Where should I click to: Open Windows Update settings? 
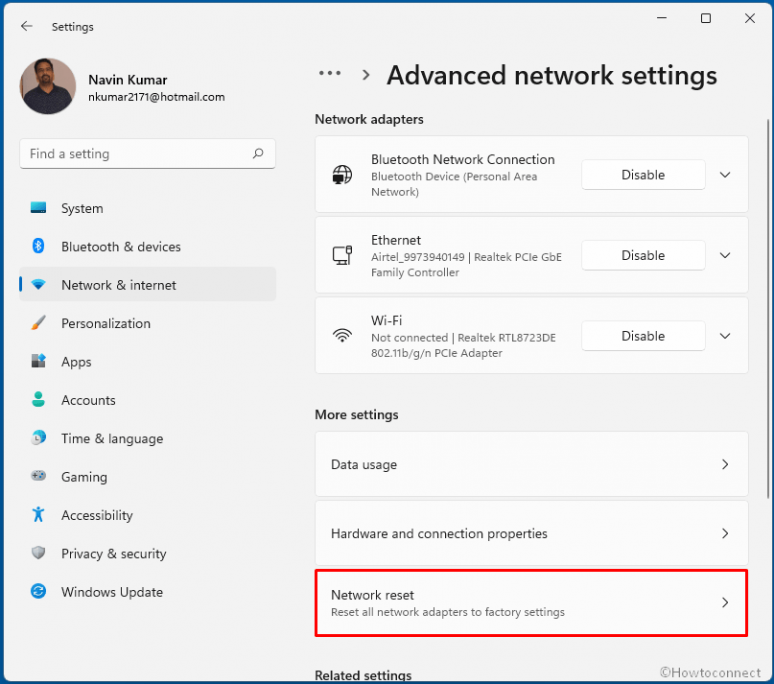(x=147, y=592)
